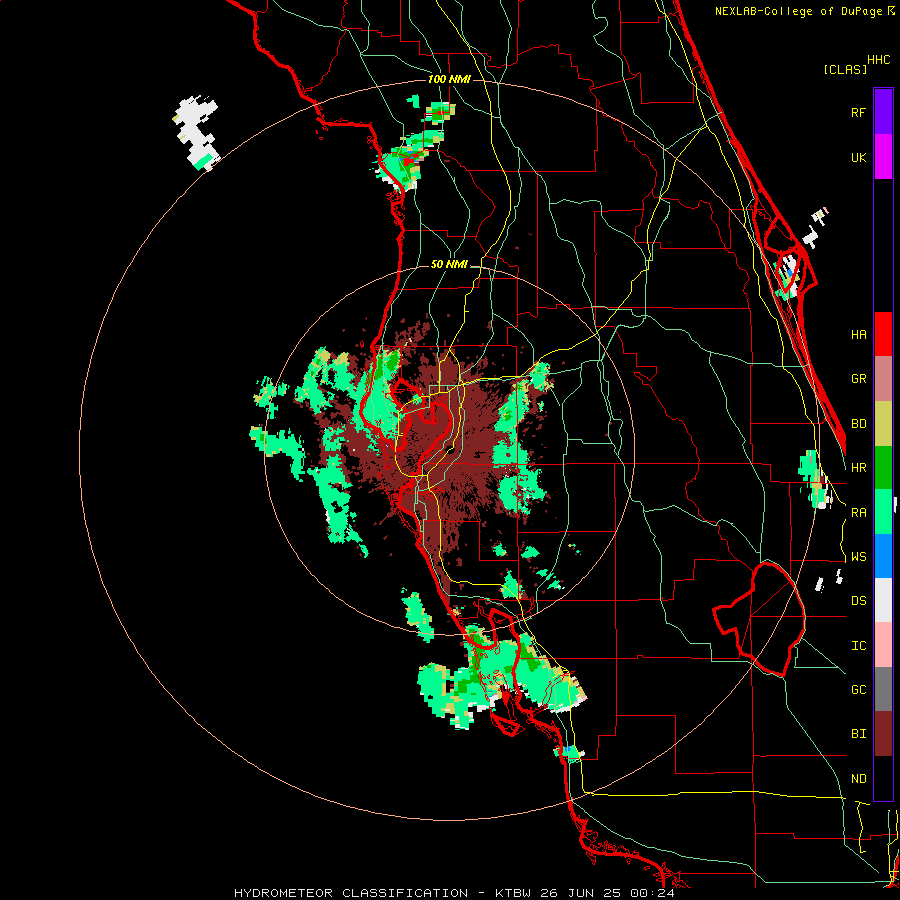Click the RF legend label
Viewport: 900px width, 900px height.
click(x=858, y=113)
